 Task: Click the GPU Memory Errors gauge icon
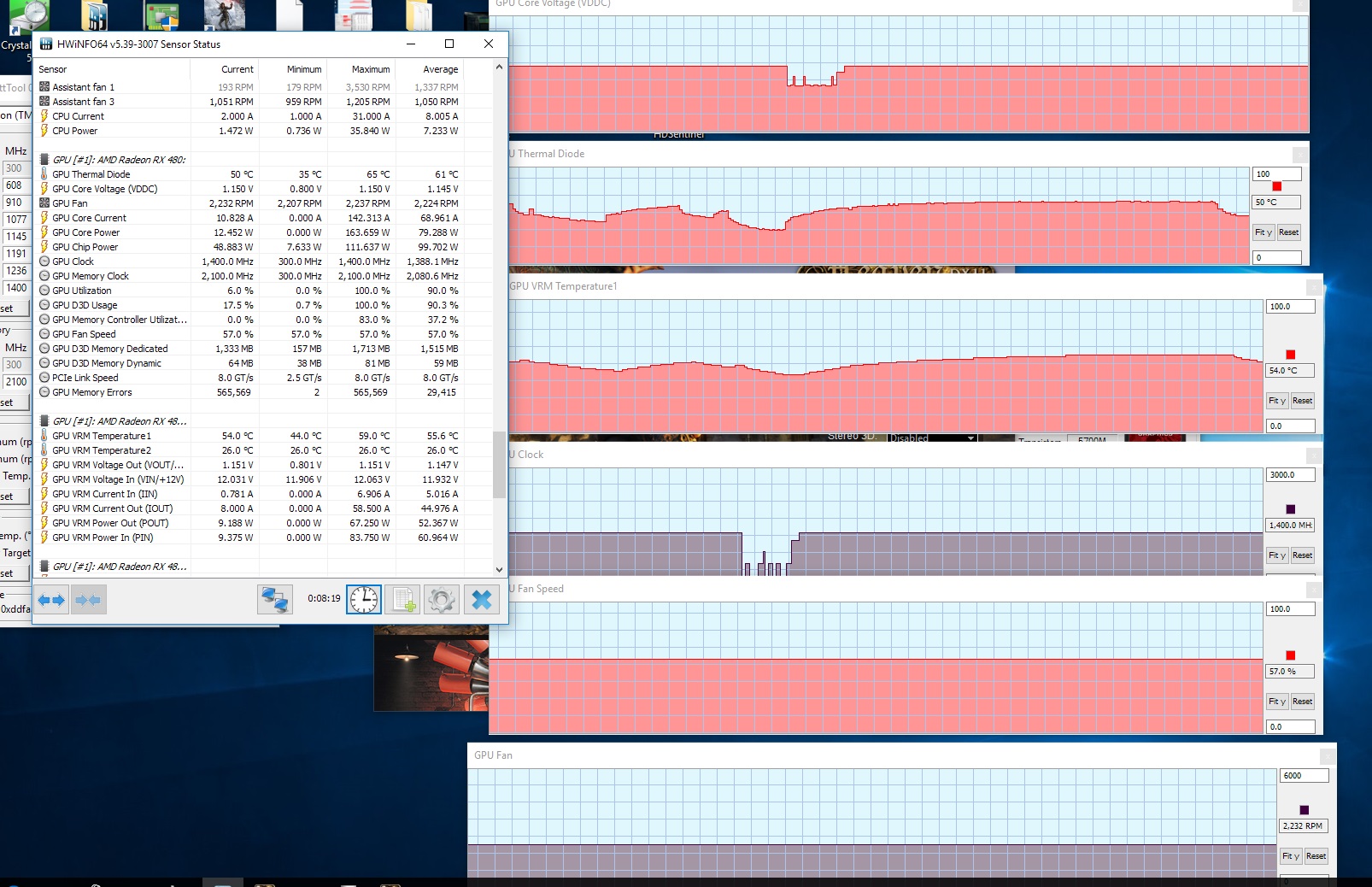pos(44,392)
